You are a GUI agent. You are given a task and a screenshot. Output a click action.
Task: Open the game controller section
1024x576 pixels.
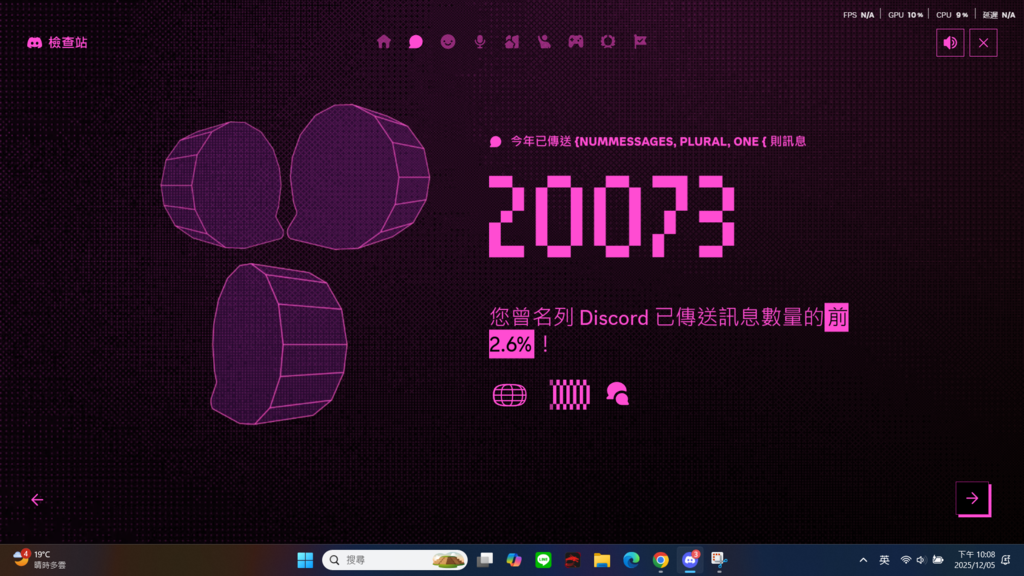click(x=576, y=42)
